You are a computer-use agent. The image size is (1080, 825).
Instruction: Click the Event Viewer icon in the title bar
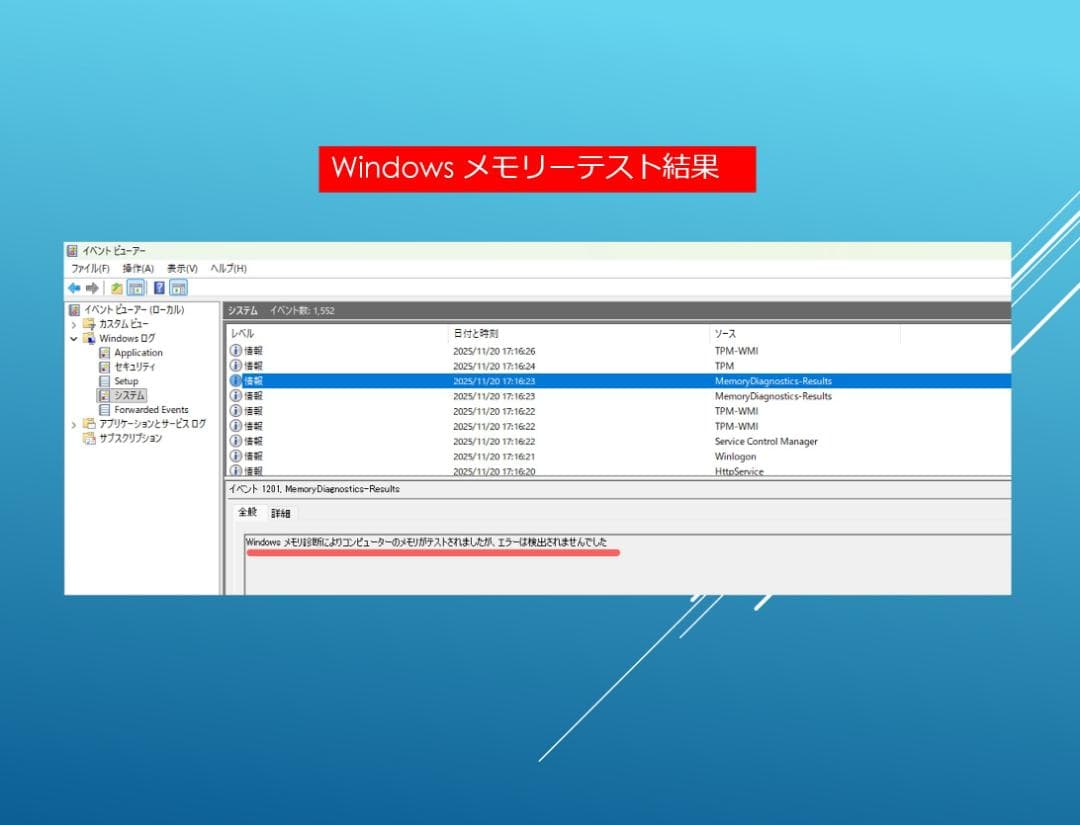point(71,249)
